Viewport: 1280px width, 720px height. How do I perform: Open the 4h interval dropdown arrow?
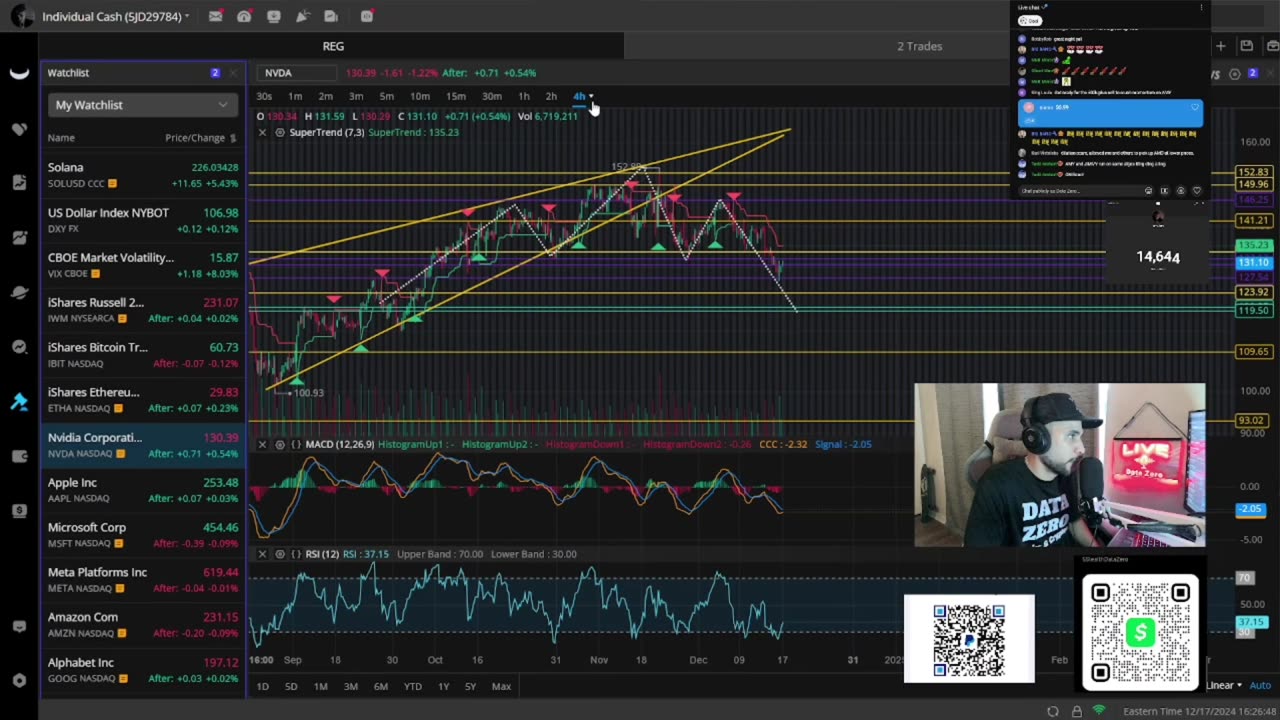point(591,96)
